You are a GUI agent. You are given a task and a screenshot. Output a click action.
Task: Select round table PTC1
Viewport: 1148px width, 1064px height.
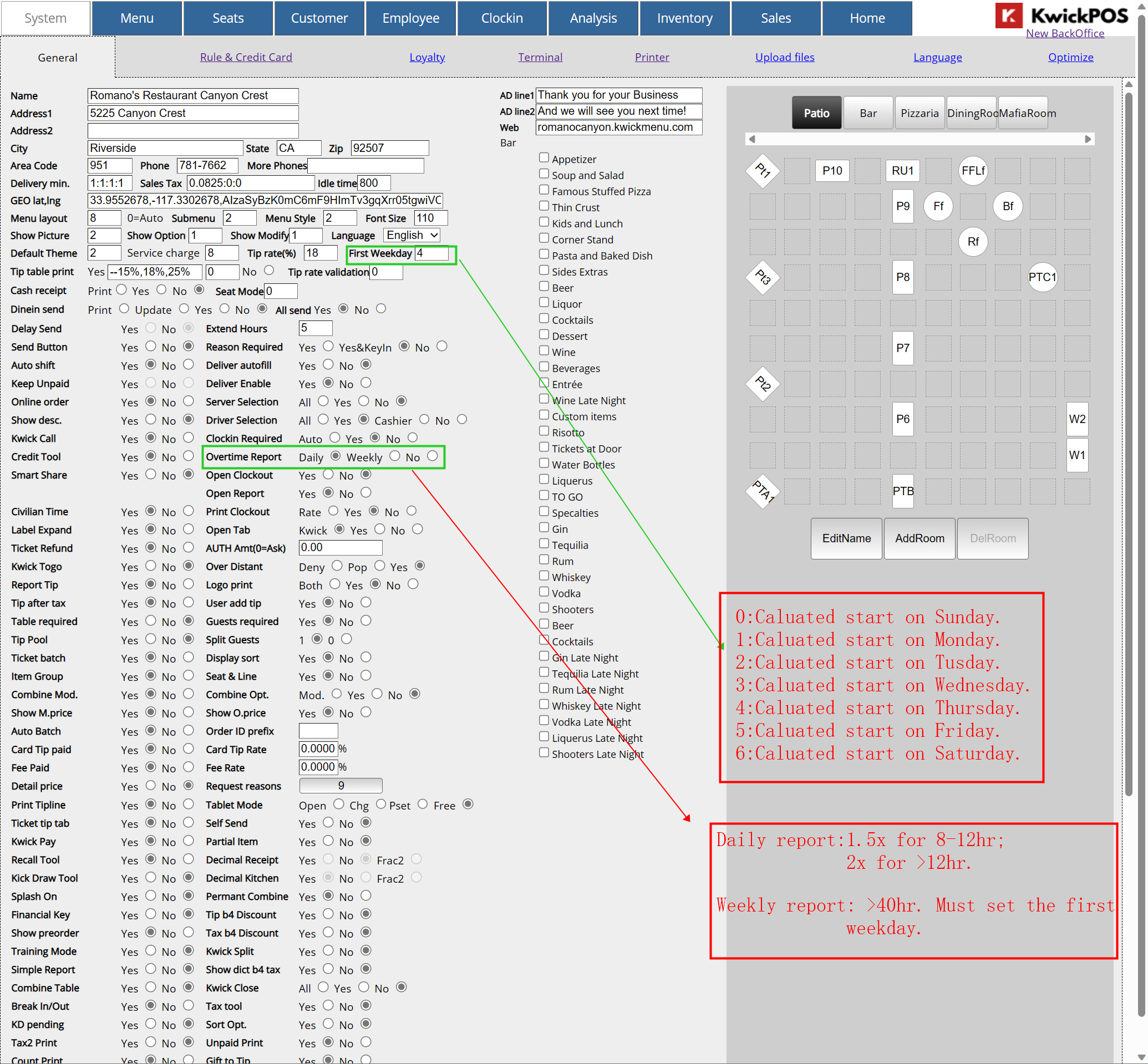(1043, 277)
